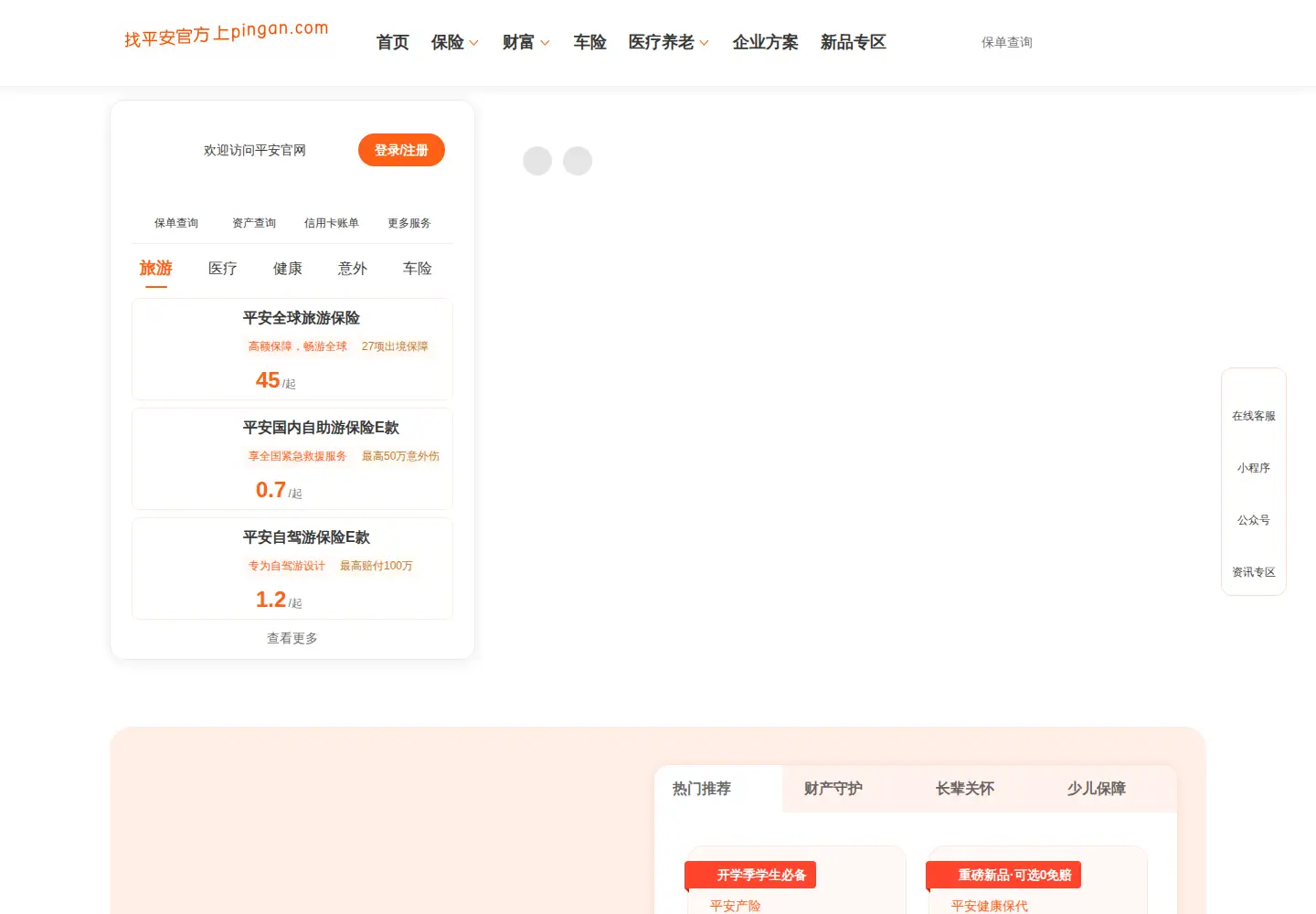Click the 最高50万意外伤 tag
Viewport: 1316px width, 914px height.
(400, 456)
